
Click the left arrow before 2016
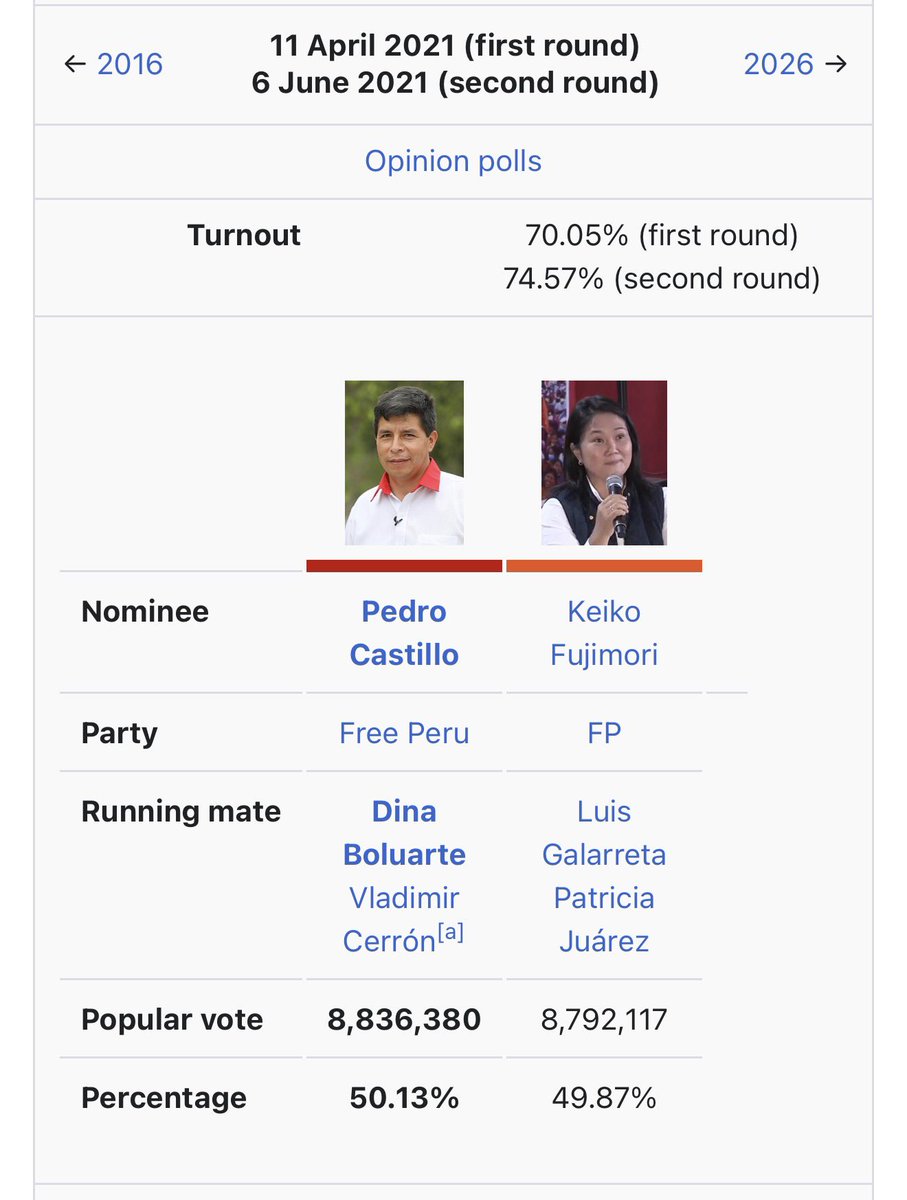tap(75, 64)
